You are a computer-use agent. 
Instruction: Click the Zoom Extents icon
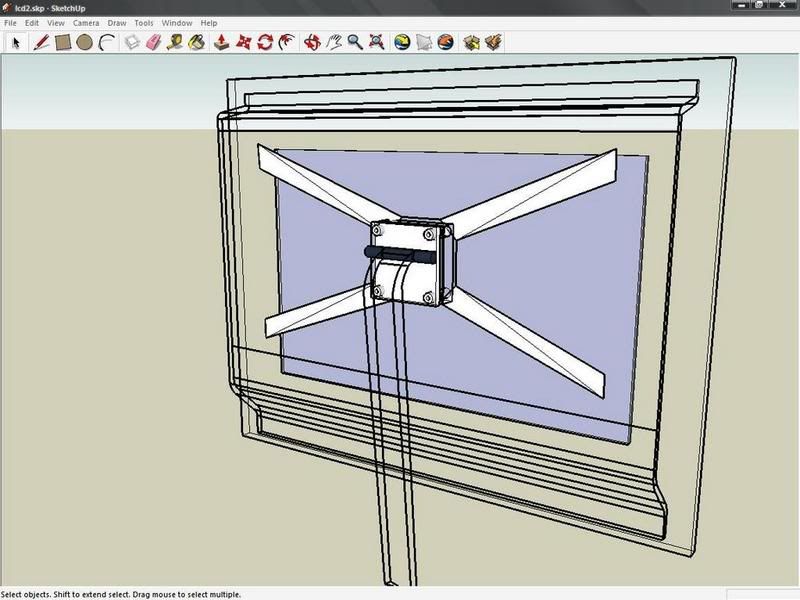(x=377, y=42)
